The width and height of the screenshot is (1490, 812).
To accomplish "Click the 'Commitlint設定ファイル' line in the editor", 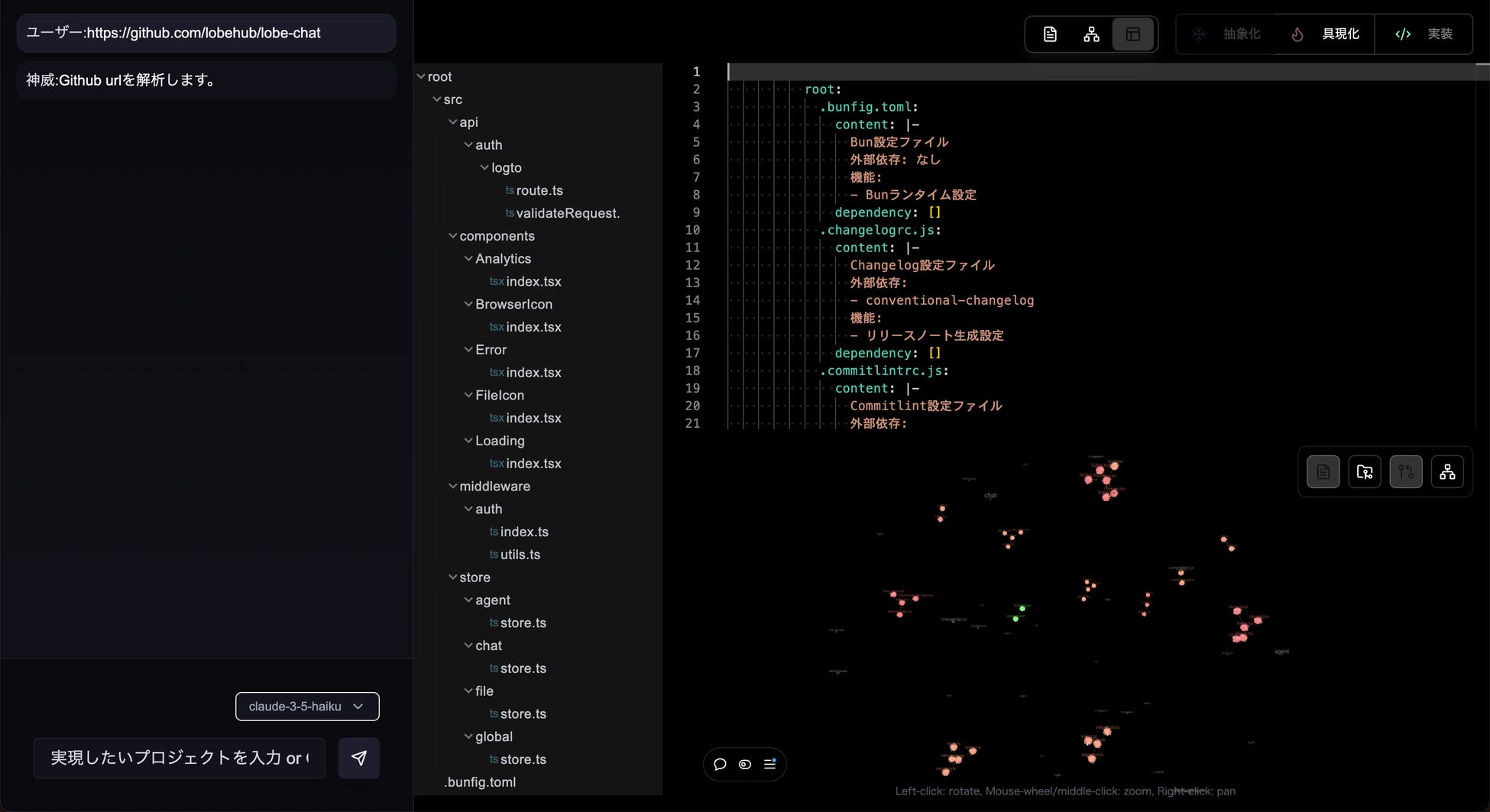I will point(926,406).
